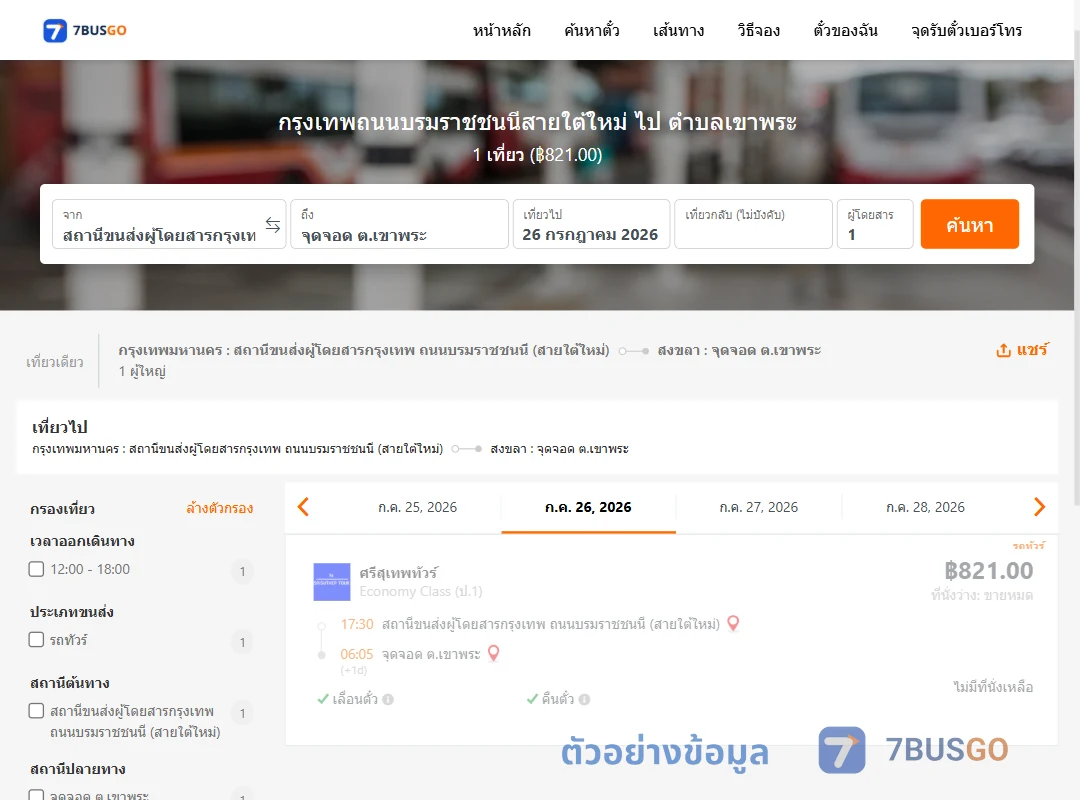Click info icon next to คืนตั๋ว
Viewport: 1080px width, 800px height.
[584, 699]
